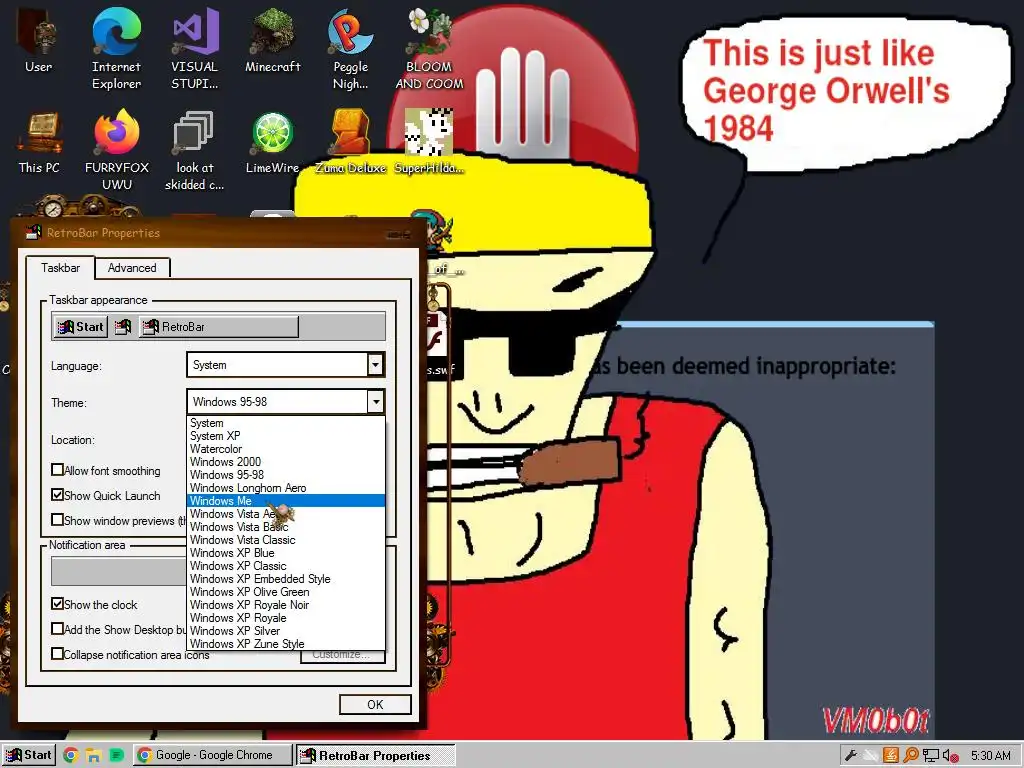Click RetroBar Properties taskbar button
The image size is (1024, 768).
[x=375, y=756]
